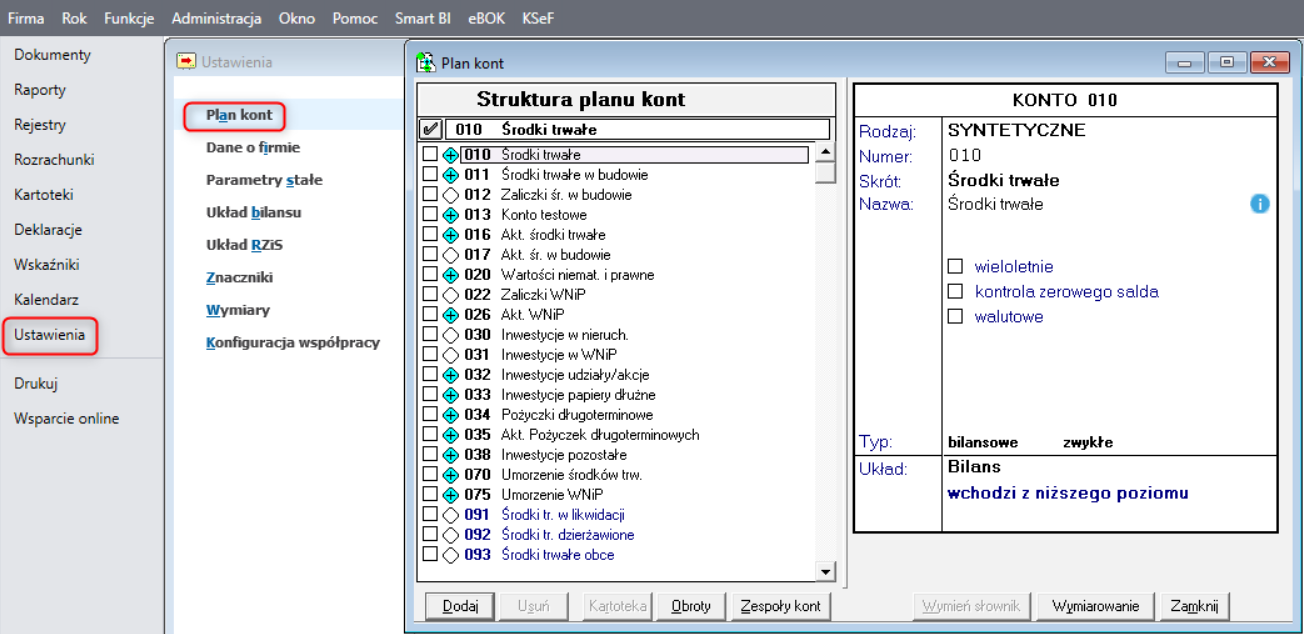
Task: Open the Administracja menu
Action: pos(216,18)
